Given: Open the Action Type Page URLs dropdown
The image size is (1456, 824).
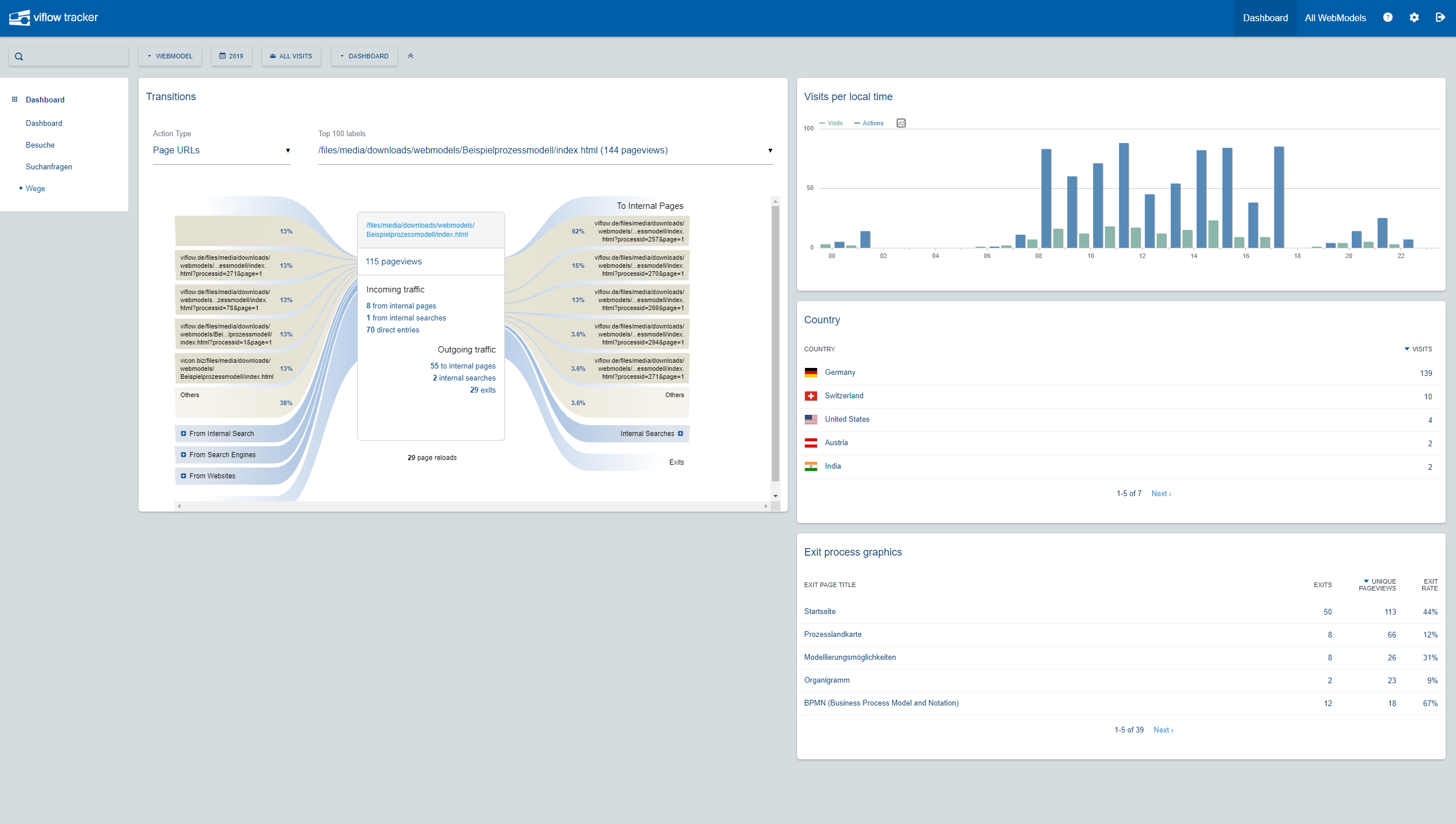Looking at the screenshot, I should coord(222,150).
